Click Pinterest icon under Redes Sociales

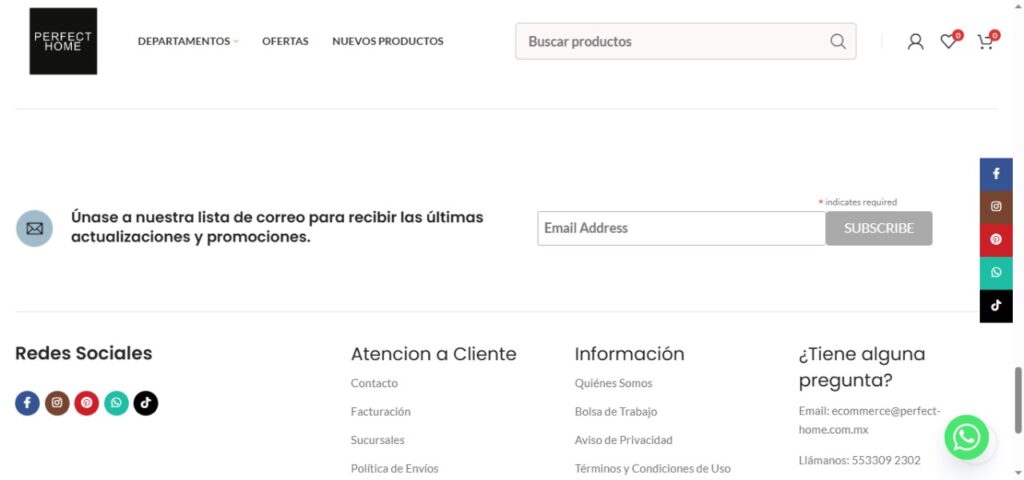[x=87, y=403]
